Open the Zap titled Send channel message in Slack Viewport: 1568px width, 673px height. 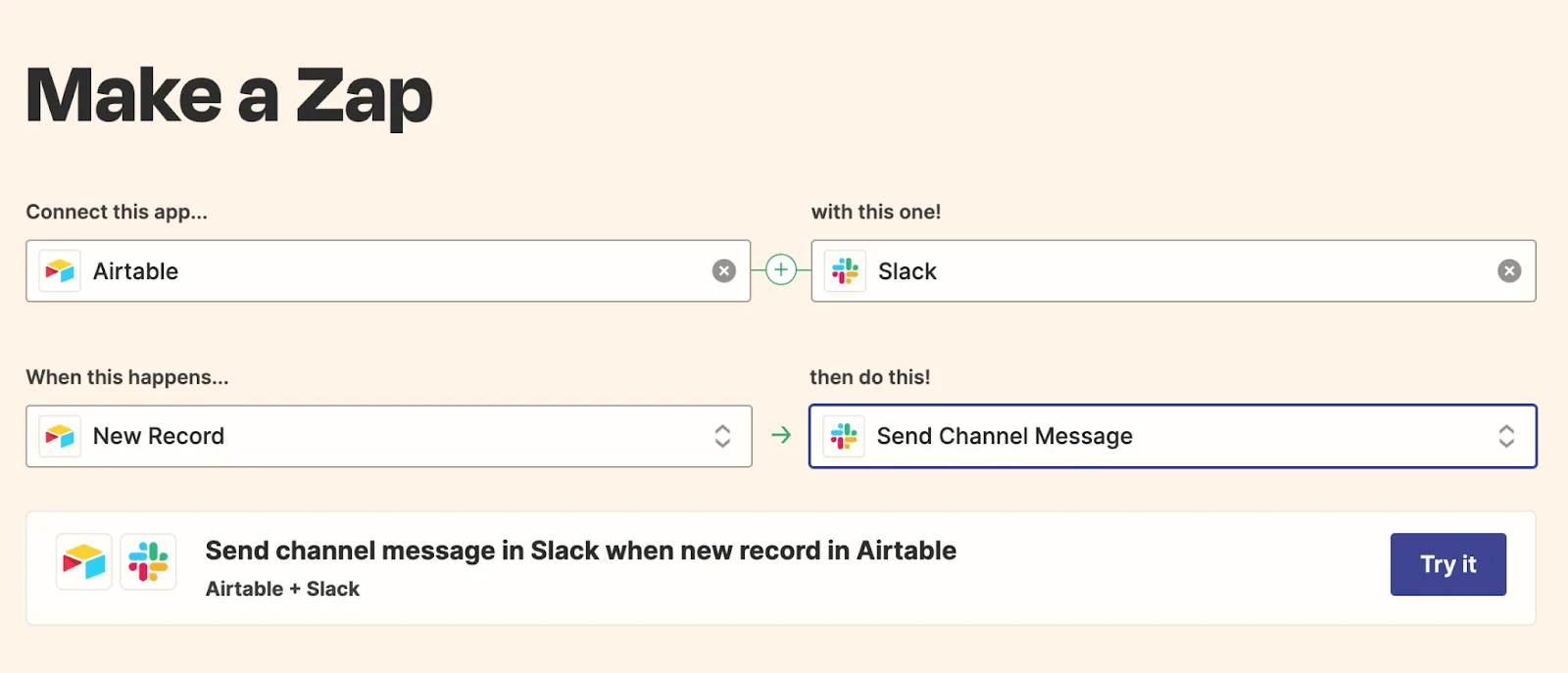click(x=581, y=551)
